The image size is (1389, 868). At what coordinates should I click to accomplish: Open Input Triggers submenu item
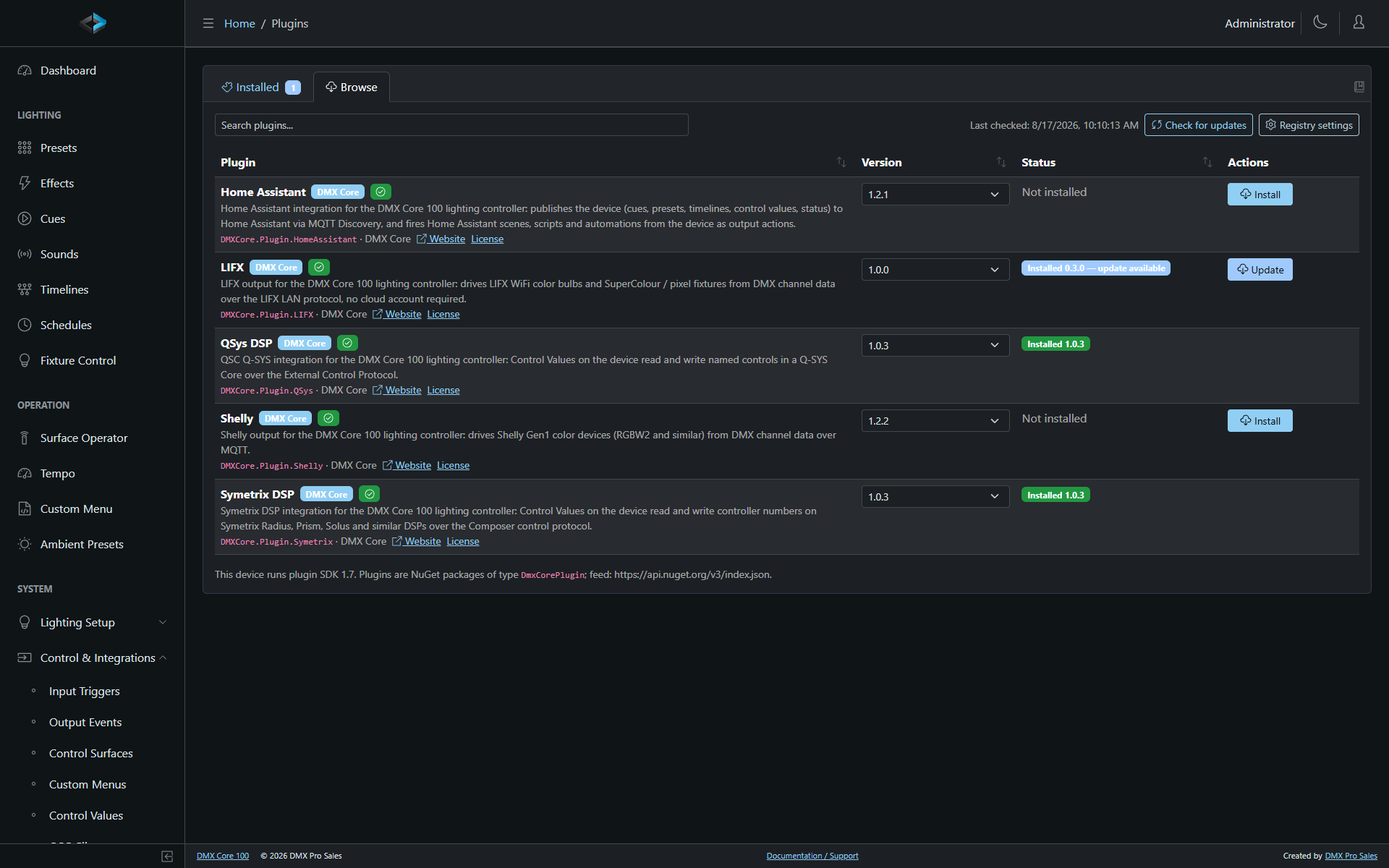(85, 691)
